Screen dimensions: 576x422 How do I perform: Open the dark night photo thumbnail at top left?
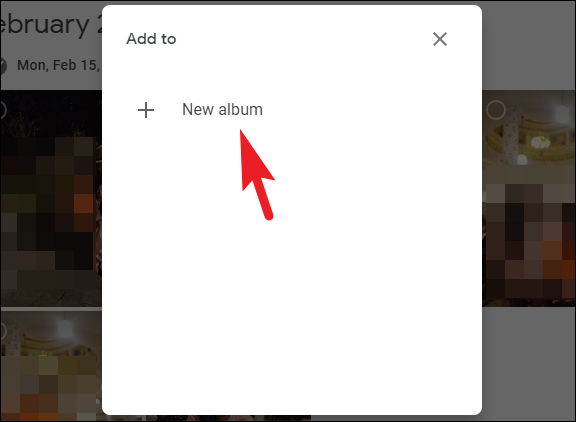click(51, 198)
